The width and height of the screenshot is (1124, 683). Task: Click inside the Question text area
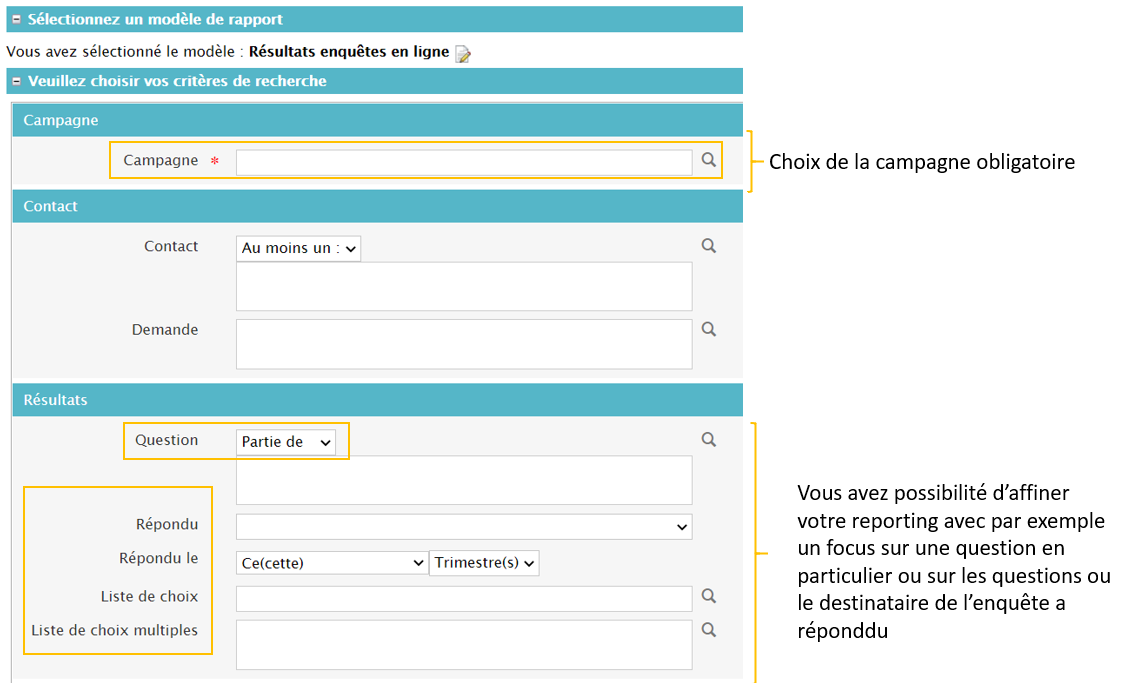click(464, 480)
